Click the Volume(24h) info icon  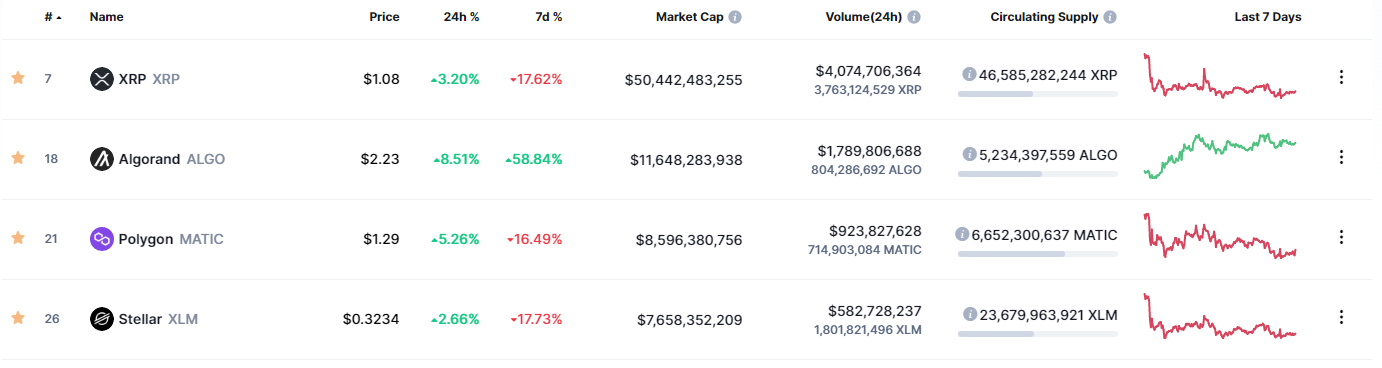tap(914, 18)
